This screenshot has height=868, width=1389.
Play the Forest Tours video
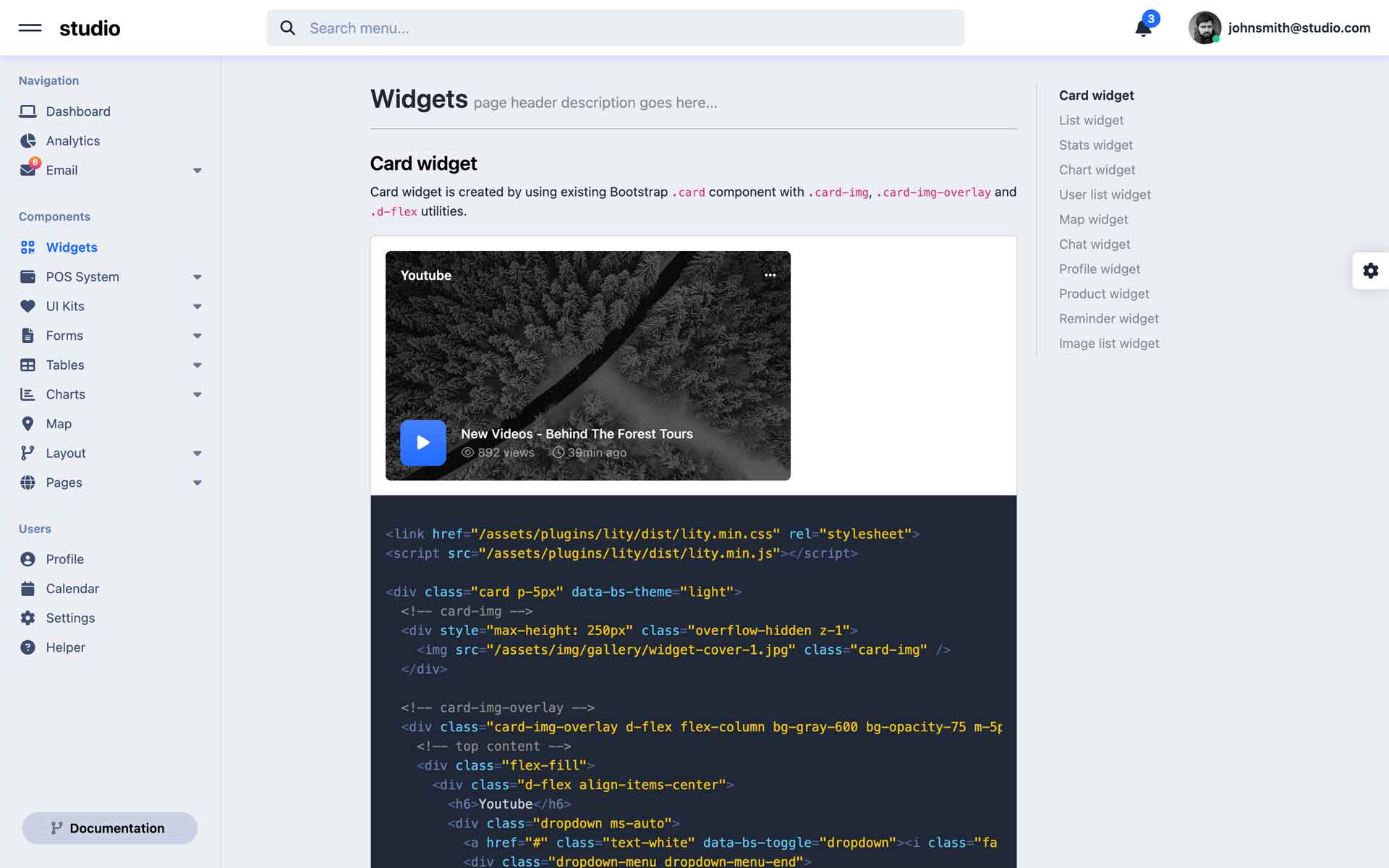coord(423,443)
